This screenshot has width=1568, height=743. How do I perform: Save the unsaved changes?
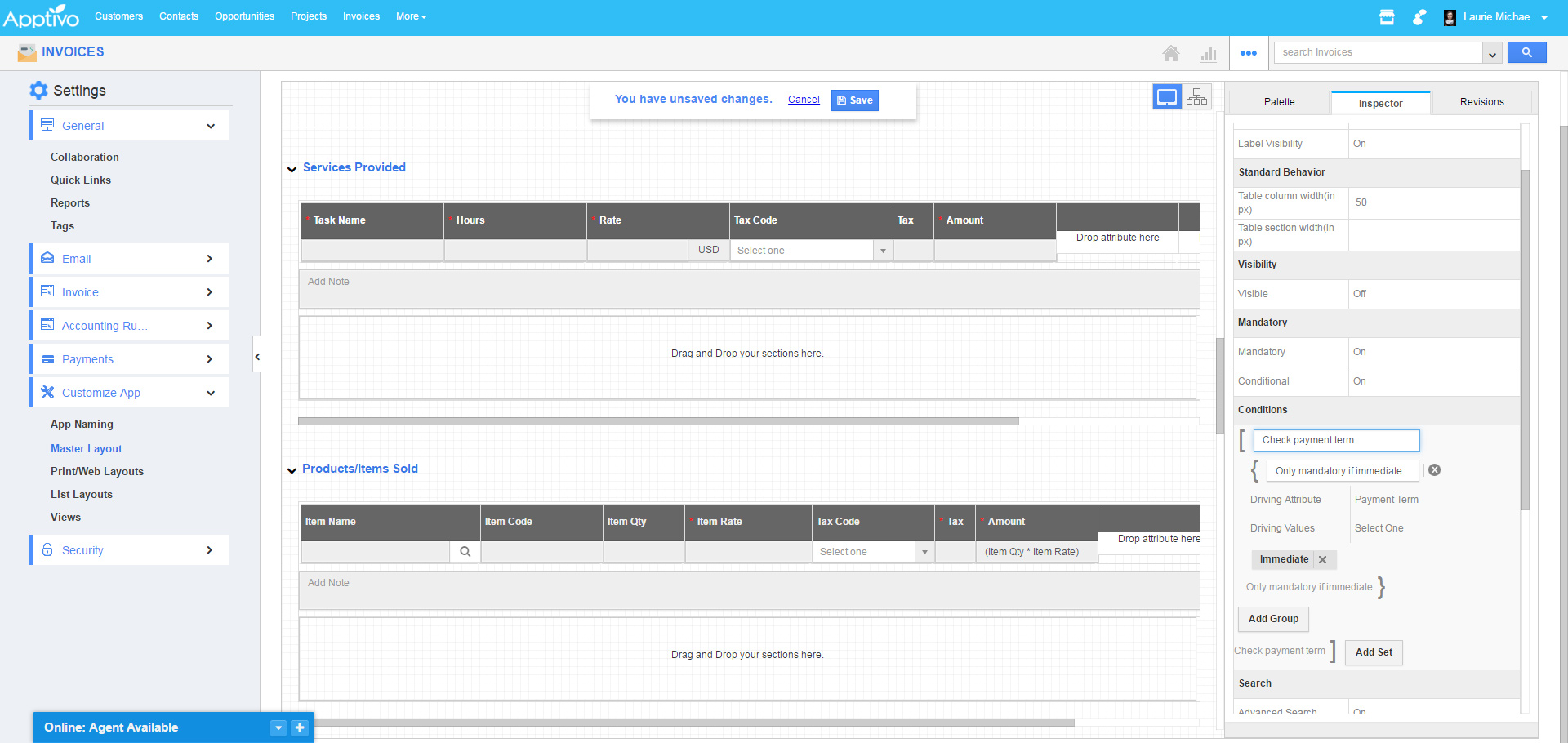854,100
